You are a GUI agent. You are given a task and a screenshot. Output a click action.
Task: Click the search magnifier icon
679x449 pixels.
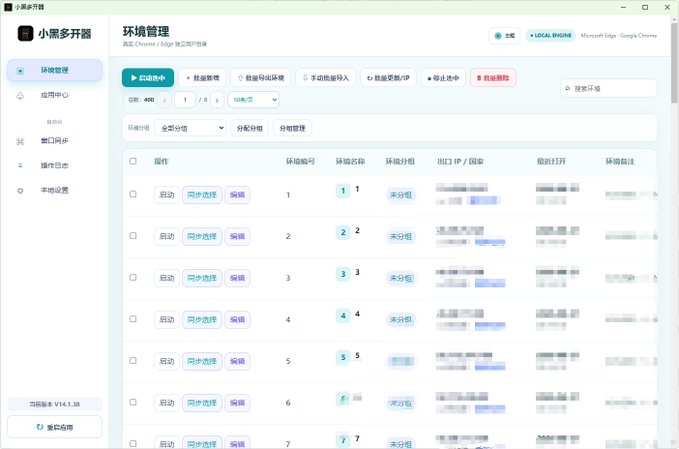coord(568,88)
